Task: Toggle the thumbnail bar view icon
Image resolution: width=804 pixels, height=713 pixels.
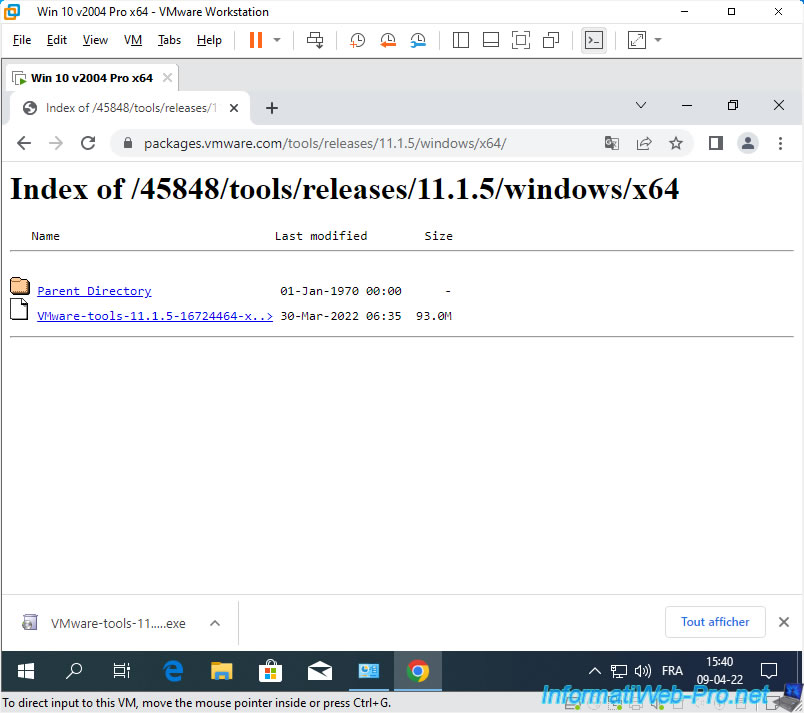Action: (x=491, y=40)
